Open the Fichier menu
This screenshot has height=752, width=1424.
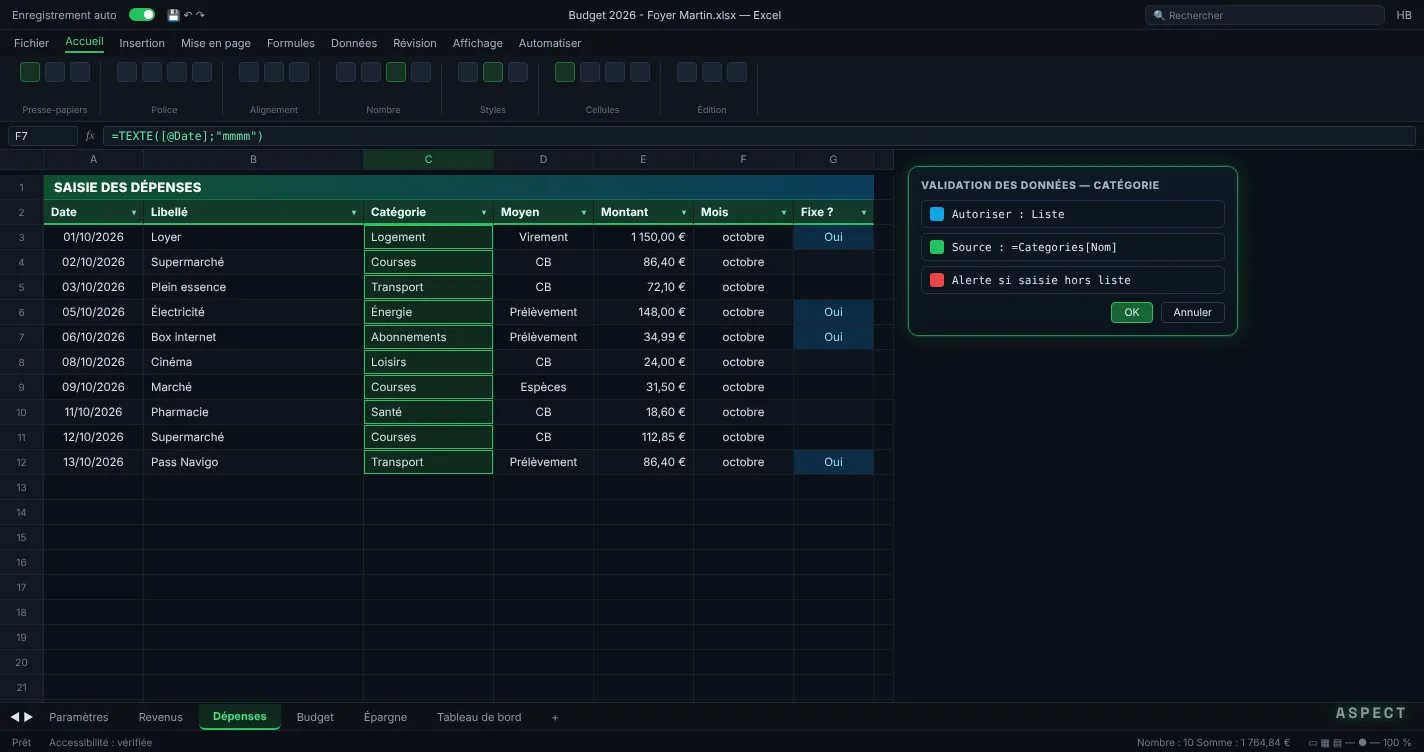[x=31, y=43]
